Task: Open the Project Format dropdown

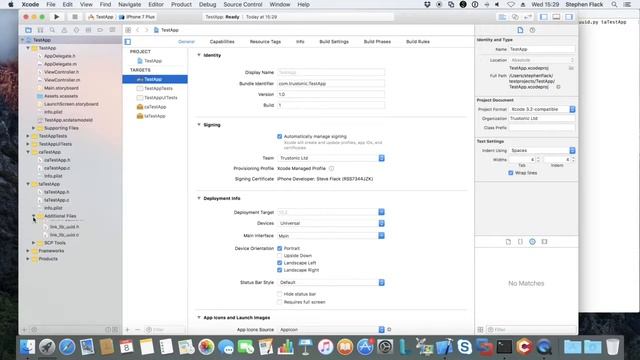Action: coord(542,109)
